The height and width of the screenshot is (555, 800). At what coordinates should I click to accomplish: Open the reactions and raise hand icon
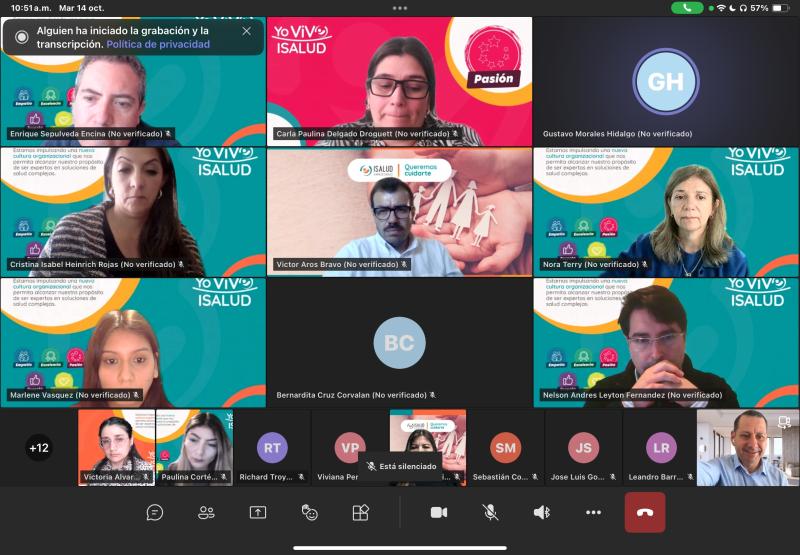(309, 513)
